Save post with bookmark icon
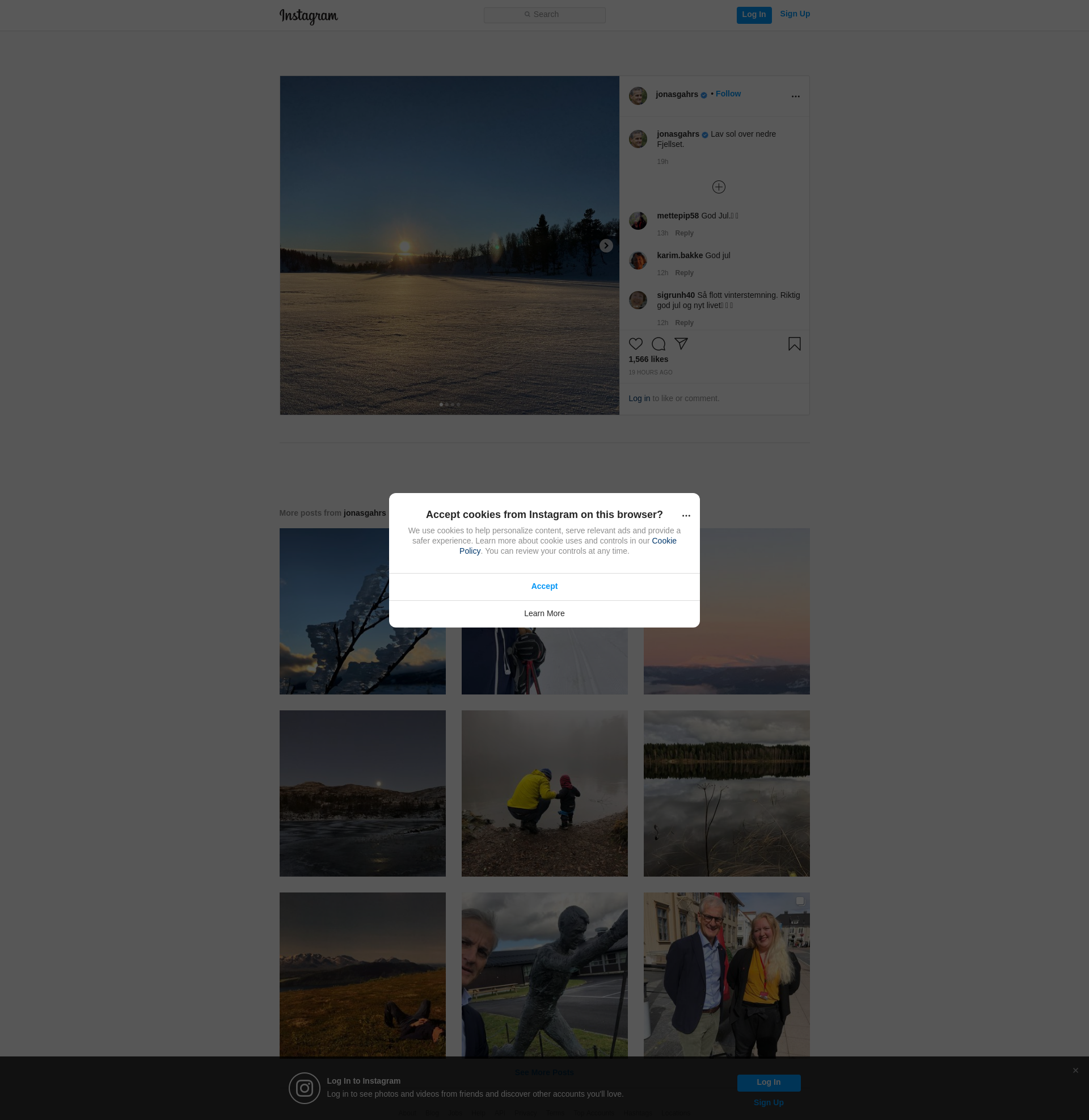Image resolution: width=1089 pixels, height=1120 pixels. [794, 344]
